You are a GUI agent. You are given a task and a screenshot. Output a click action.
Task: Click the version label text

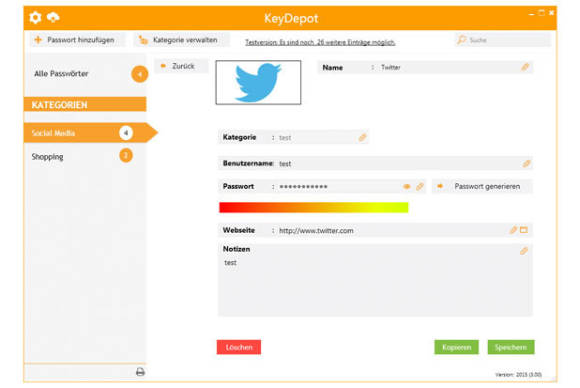click(x=519, y=375)
